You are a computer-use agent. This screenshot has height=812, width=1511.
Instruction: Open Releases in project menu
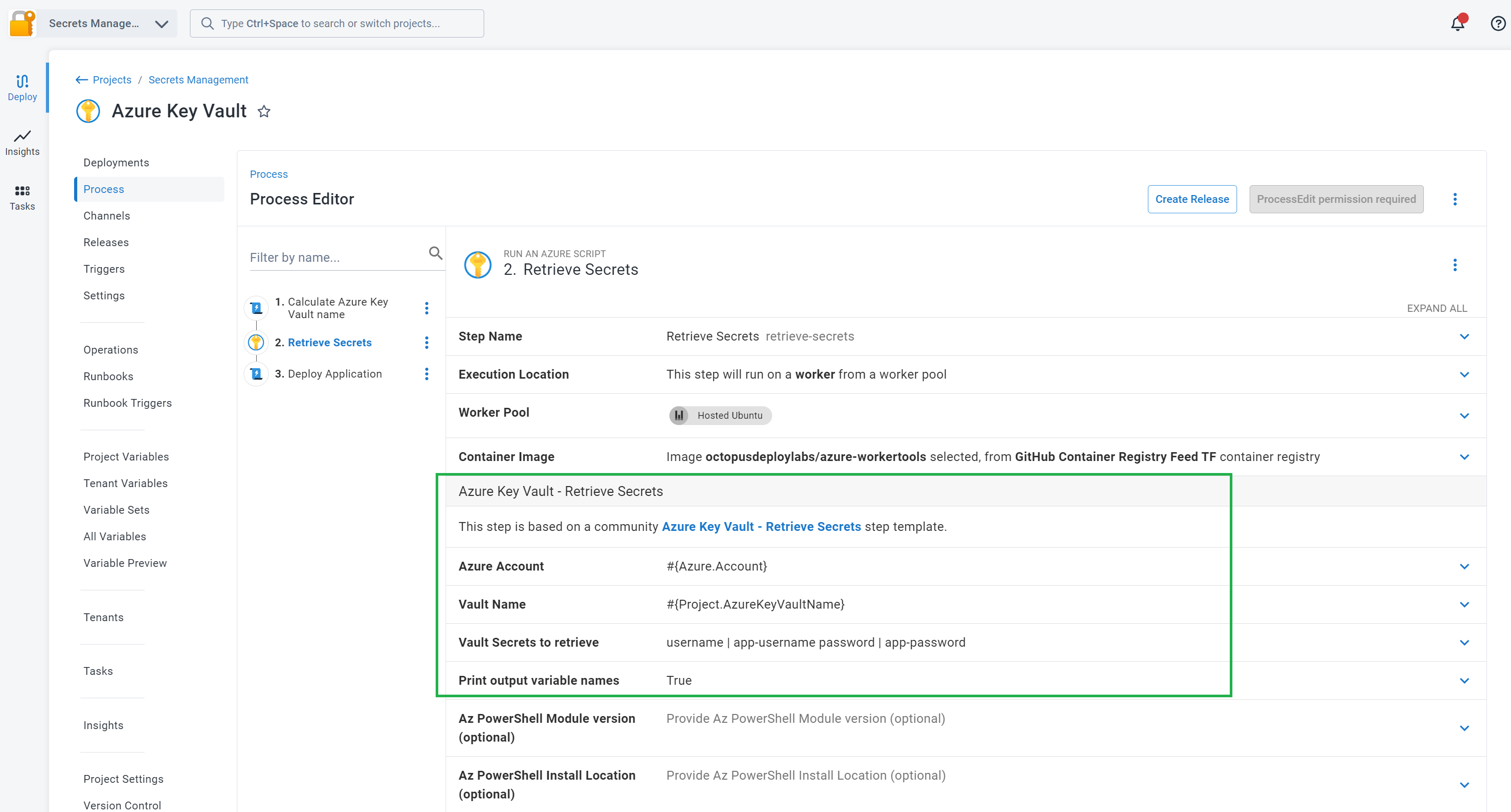click(x=106, y=242)
